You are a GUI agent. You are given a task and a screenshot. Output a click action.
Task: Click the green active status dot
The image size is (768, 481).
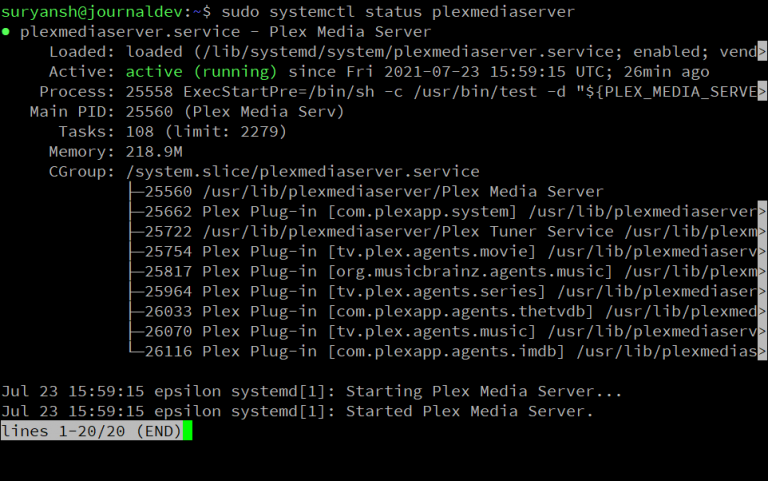click(x=5, y=32)
